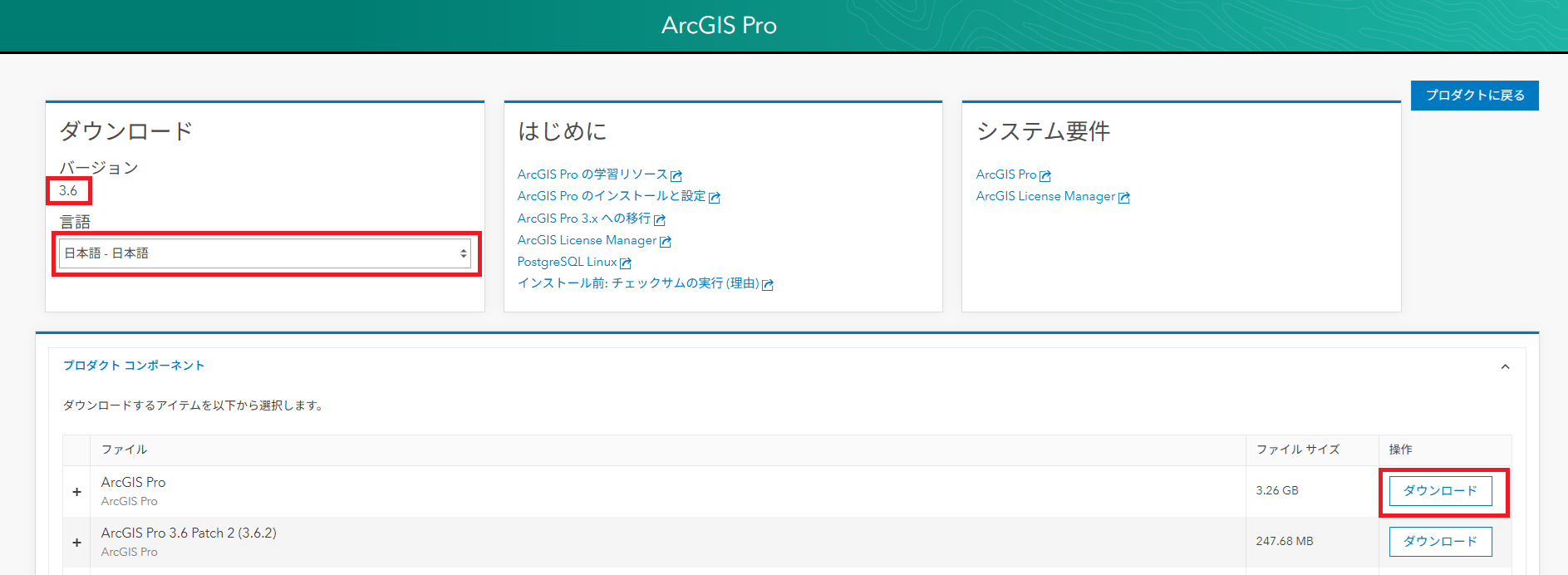1568x575 pixels.
Task: Click external link icon beside ArcGIS Pro の学習リソース
Action: (676, 175)
